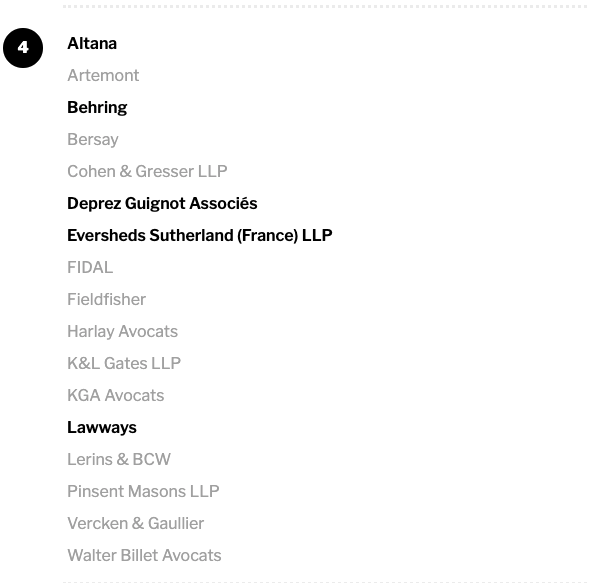Select the Behring firm link

coord(97,108)
